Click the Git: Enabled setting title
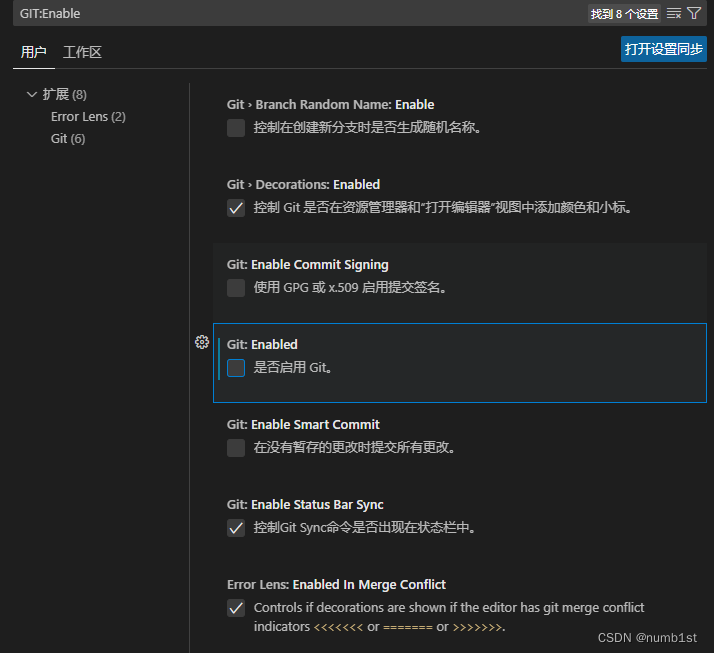714x653 pixels. tap(262, 345)
